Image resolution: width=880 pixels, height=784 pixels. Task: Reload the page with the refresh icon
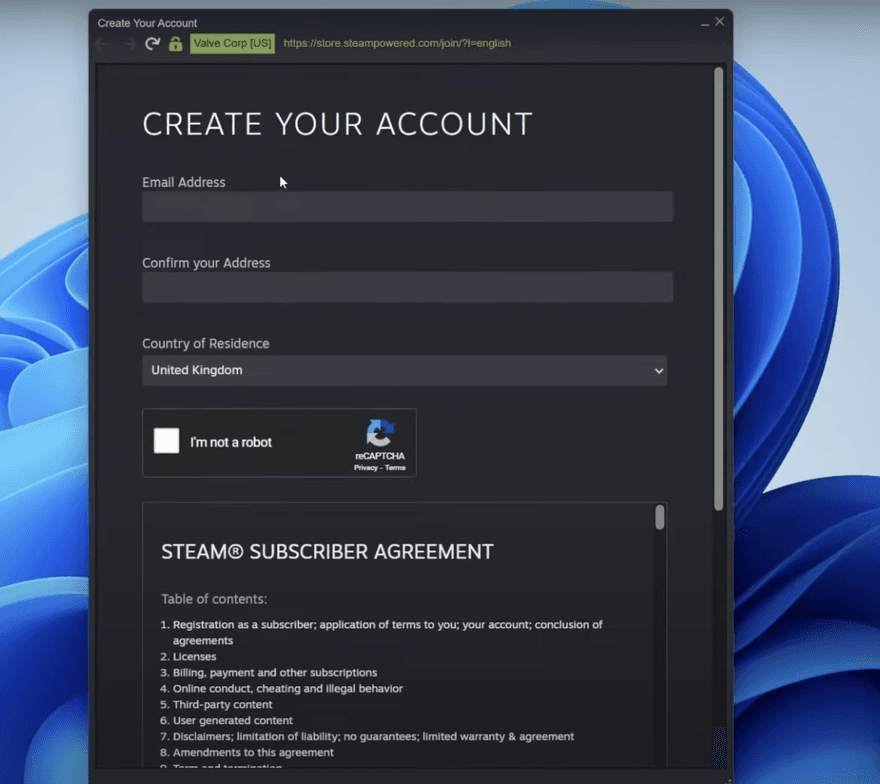click(x=152, y=44)
